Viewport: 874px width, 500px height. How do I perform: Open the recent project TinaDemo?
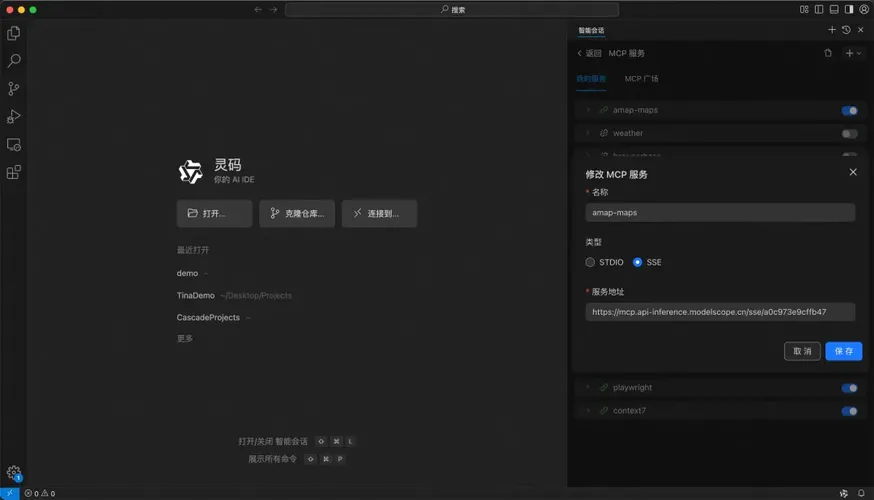196,295
